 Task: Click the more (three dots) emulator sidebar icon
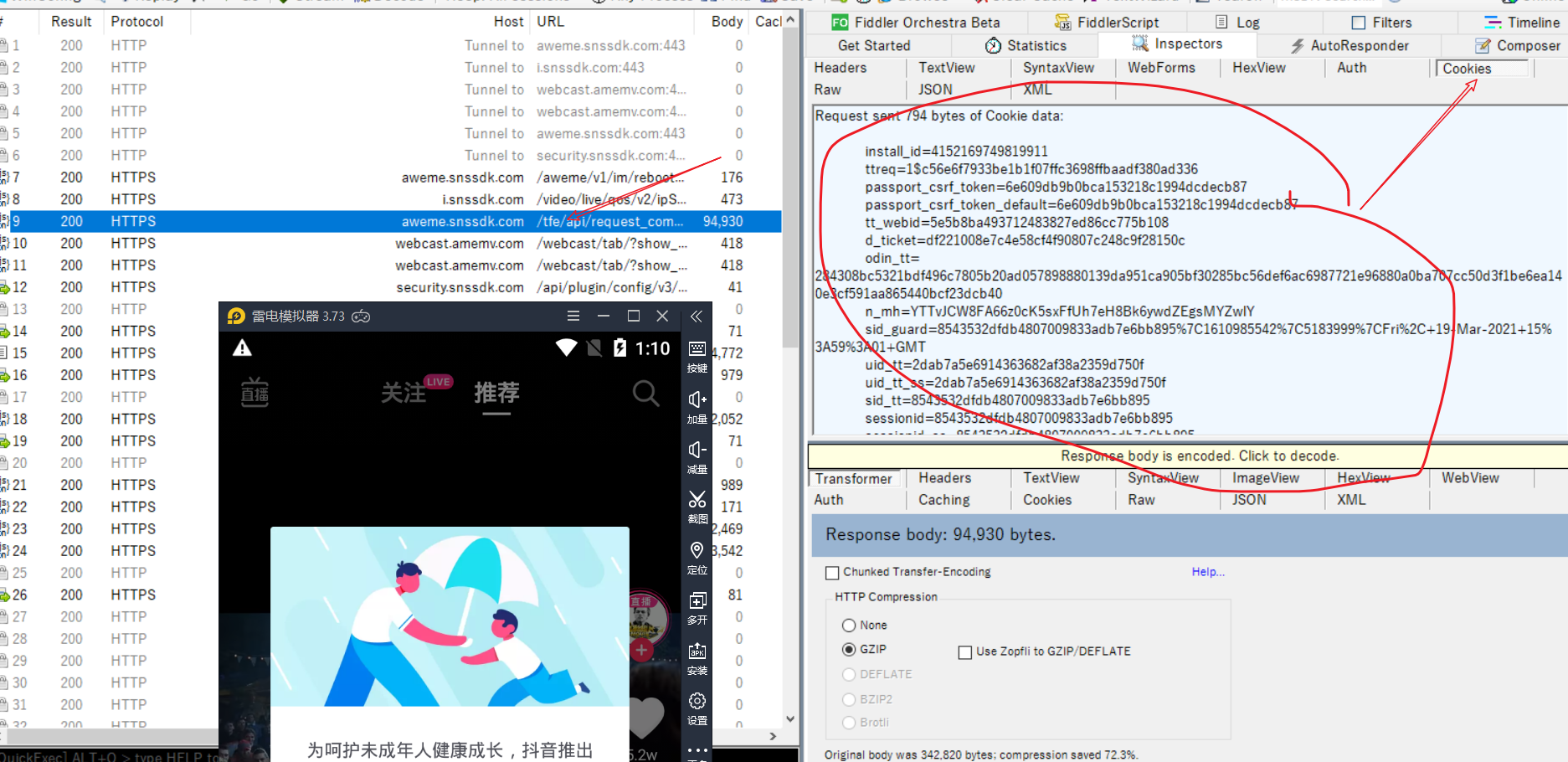(697, 751)
